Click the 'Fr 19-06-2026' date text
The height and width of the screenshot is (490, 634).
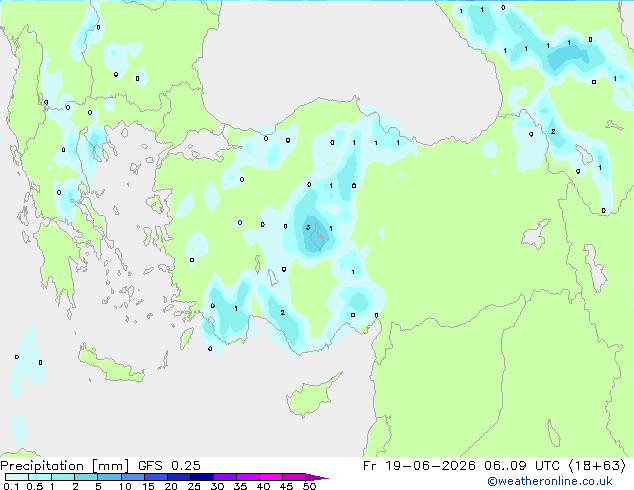point(419,466)
